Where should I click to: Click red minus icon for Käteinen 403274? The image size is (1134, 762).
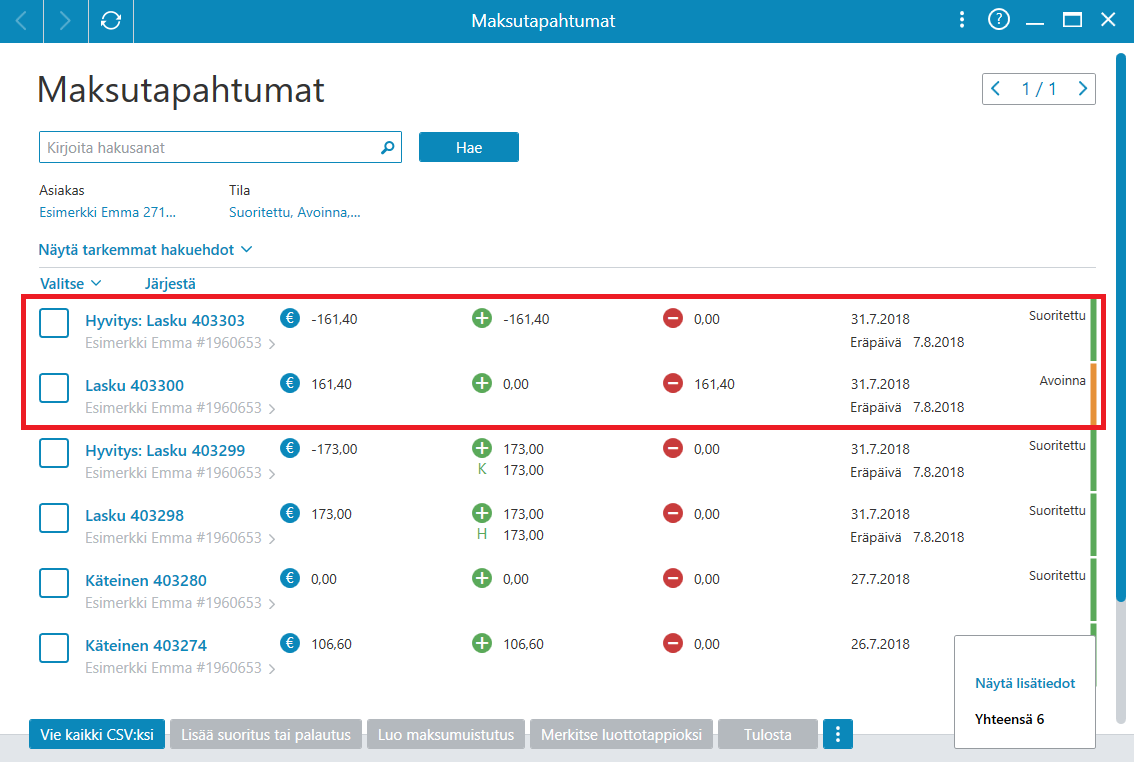click(x=673, y=643)
